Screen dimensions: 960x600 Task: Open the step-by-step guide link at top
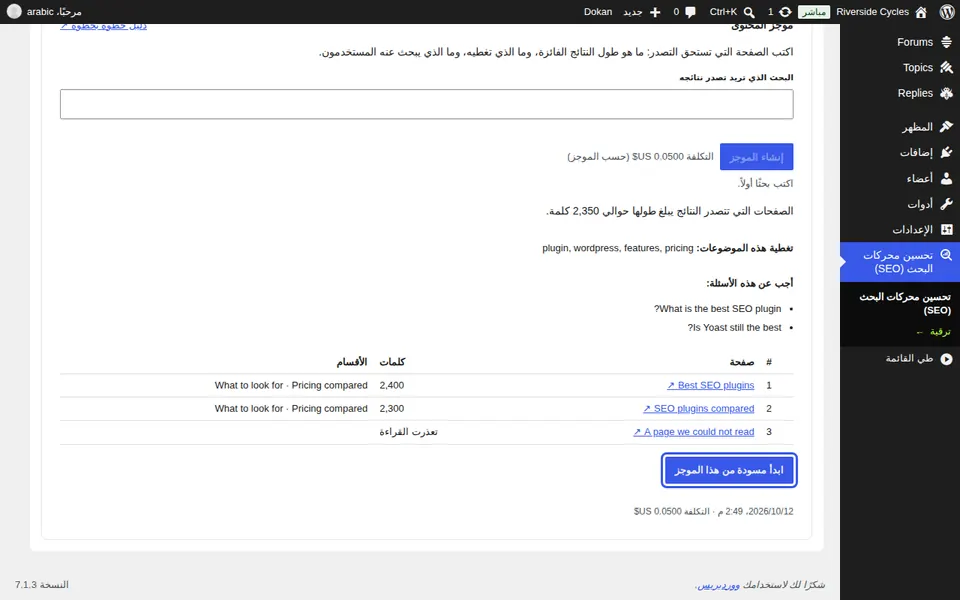coord(103,26)
